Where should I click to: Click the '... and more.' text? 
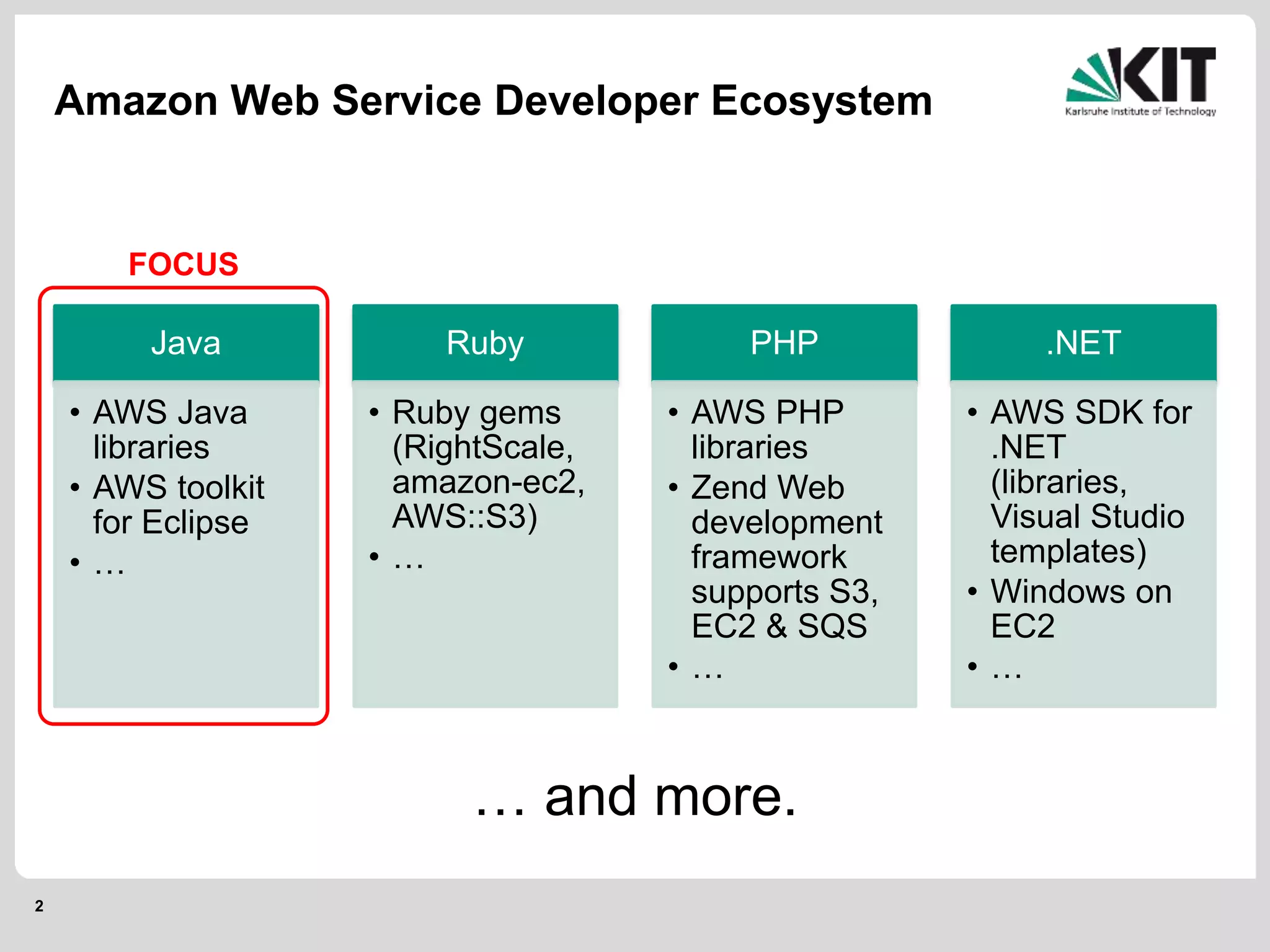pyautogui.click(x=635, y=797)
